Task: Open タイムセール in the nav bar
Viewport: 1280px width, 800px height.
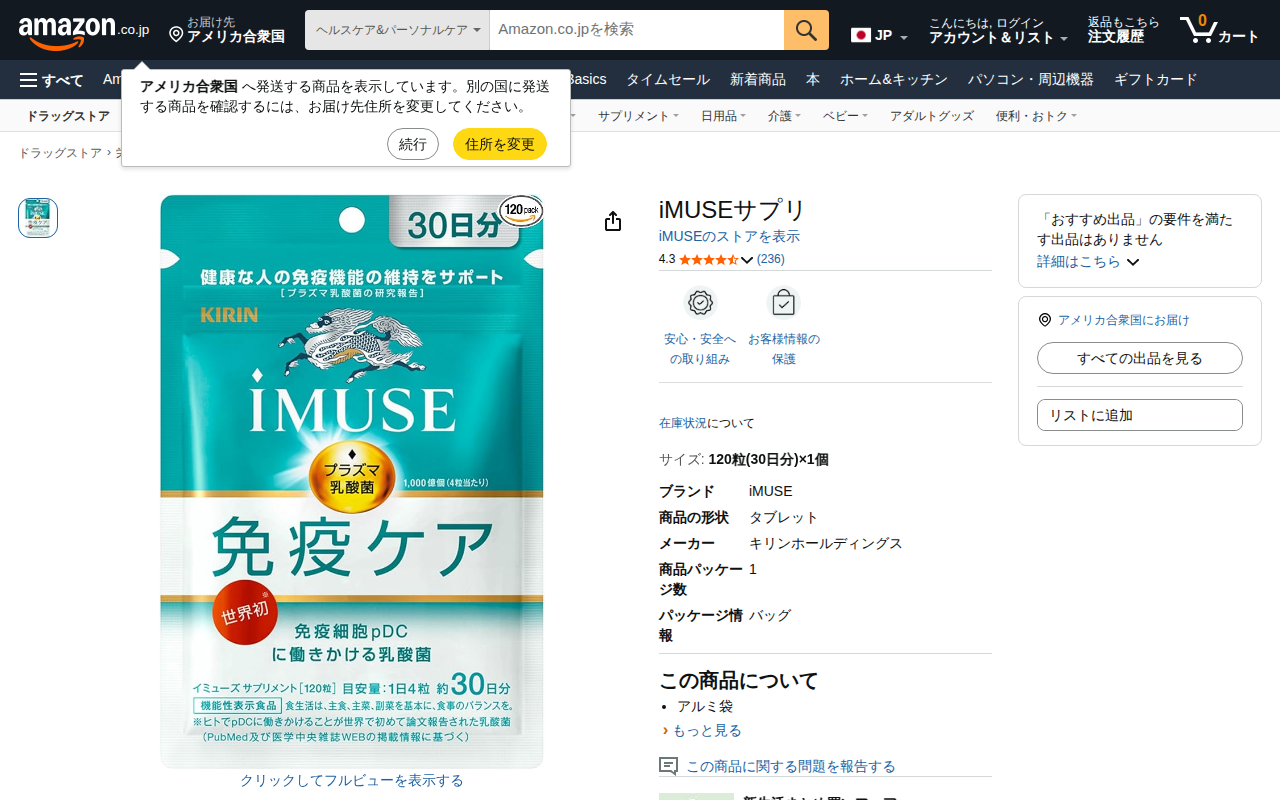Action: (668, 80)
